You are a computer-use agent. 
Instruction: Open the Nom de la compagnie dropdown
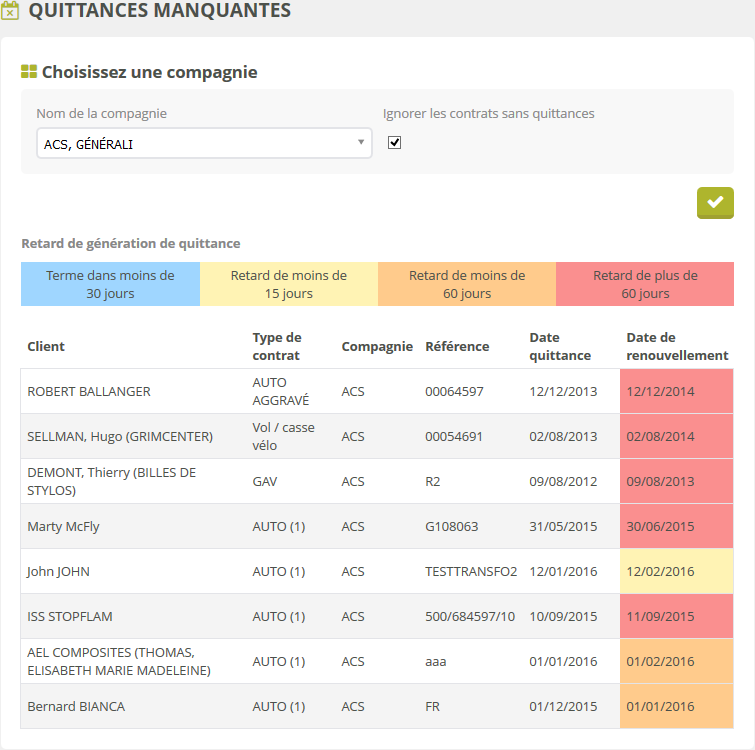pos(204,144)
